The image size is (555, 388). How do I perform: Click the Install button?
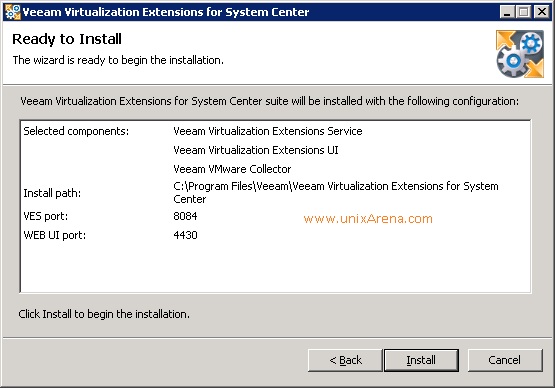421,360
